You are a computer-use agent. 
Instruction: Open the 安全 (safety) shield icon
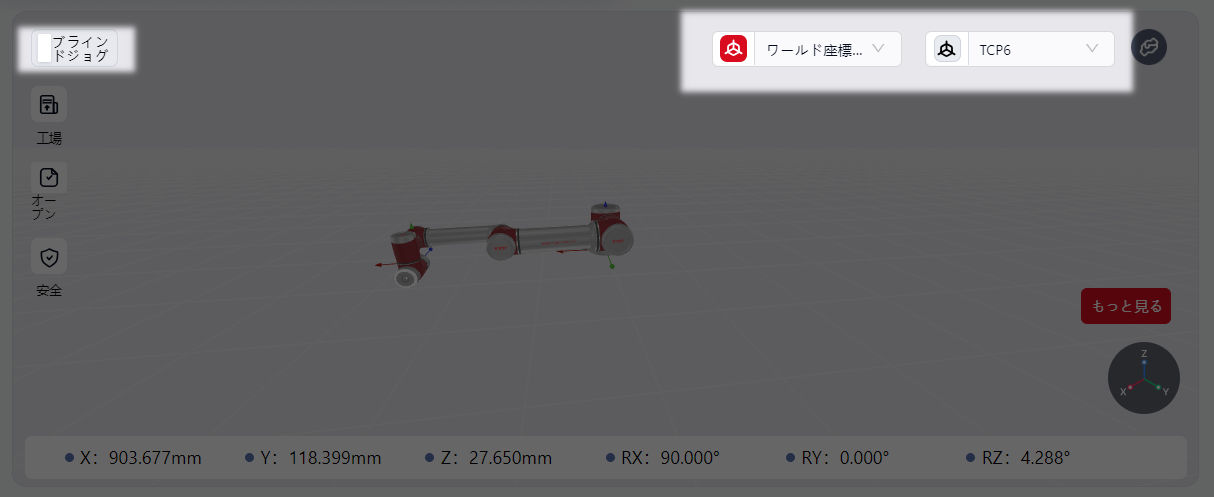(x=49, y=257)
